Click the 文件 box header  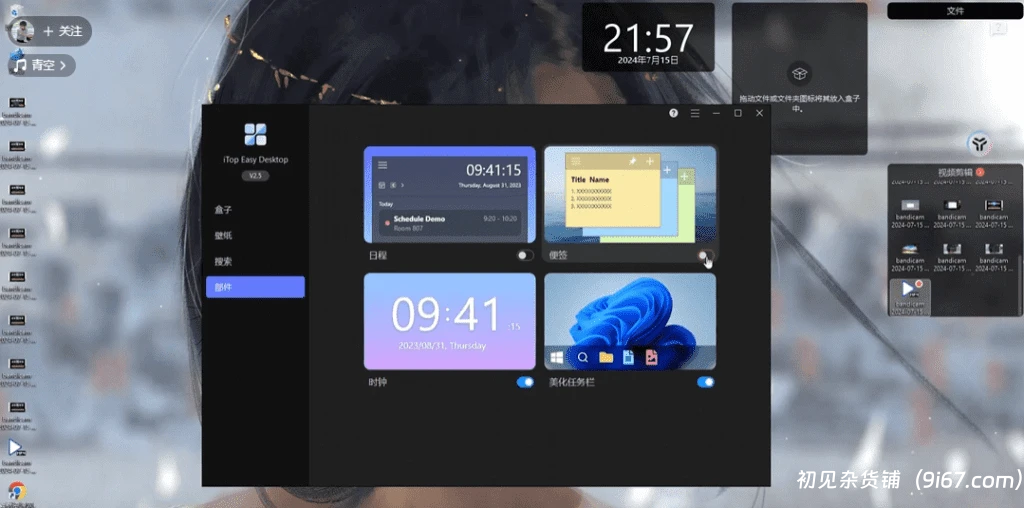point(955,11)
